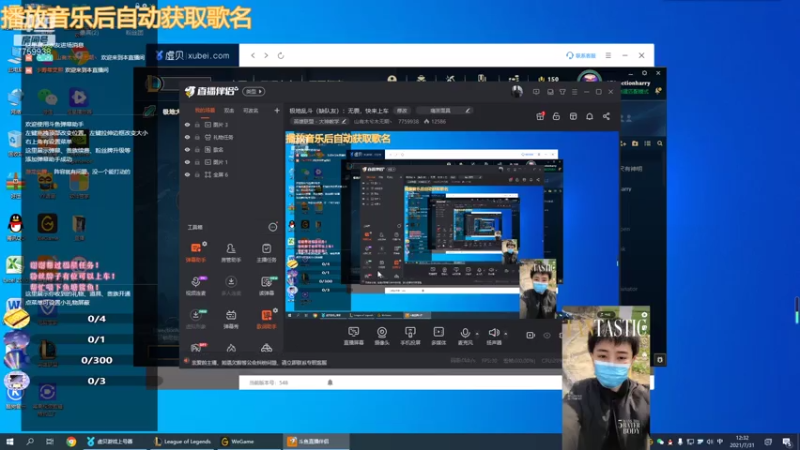Open the hamburger menu in streaming app title bar
Viewport: 800px width, 450px height.
tap(574, 92)
